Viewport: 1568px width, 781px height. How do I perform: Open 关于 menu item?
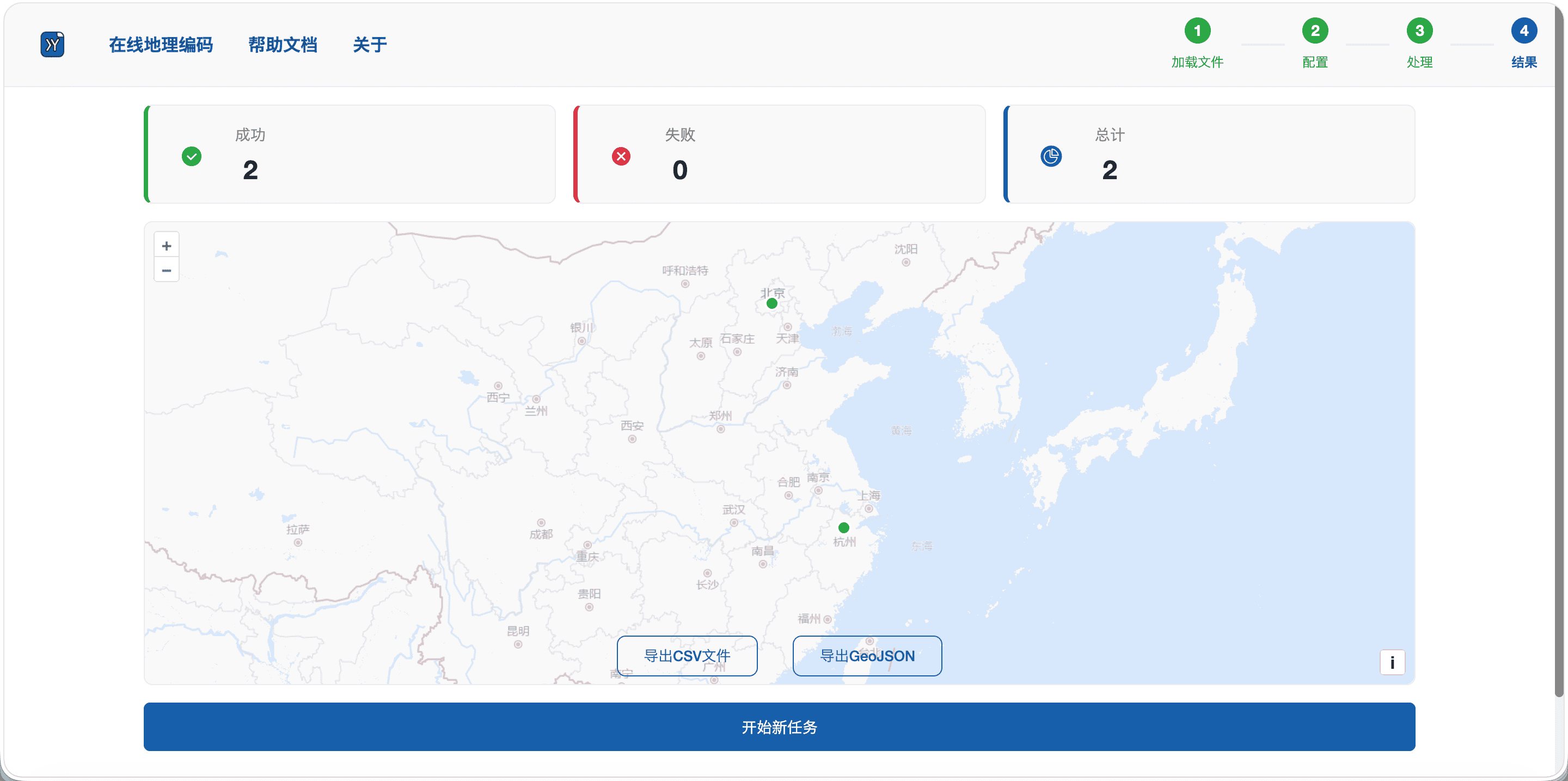point(370,45)
